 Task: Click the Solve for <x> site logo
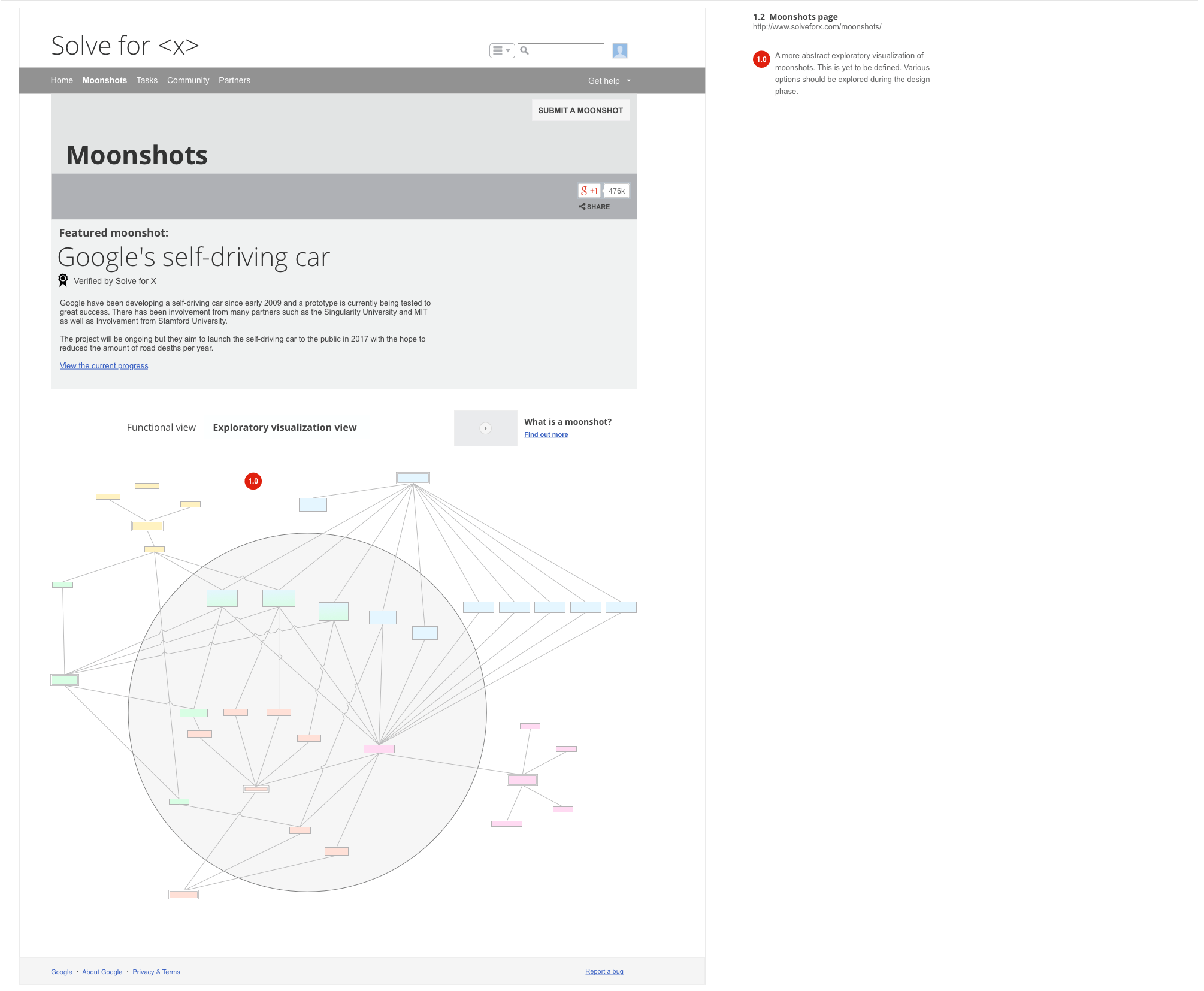[x=125, y=46]
